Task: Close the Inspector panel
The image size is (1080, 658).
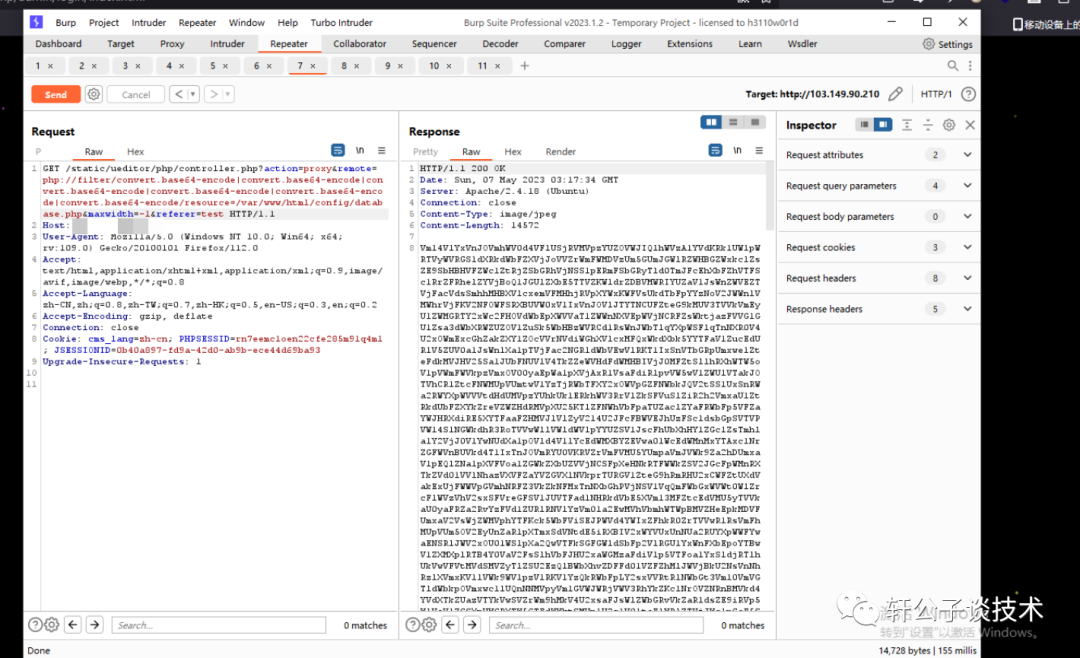Action: click(x=970, y=125)
